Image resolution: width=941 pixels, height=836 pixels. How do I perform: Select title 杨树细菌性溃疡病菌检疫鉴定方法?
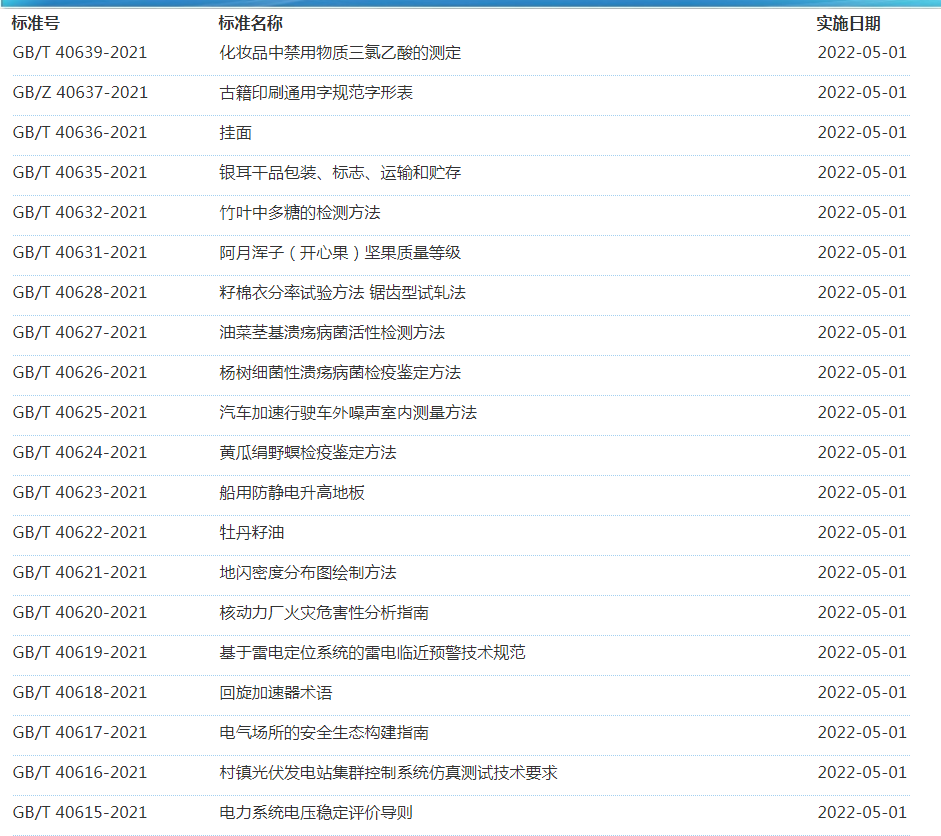(340, 373)
